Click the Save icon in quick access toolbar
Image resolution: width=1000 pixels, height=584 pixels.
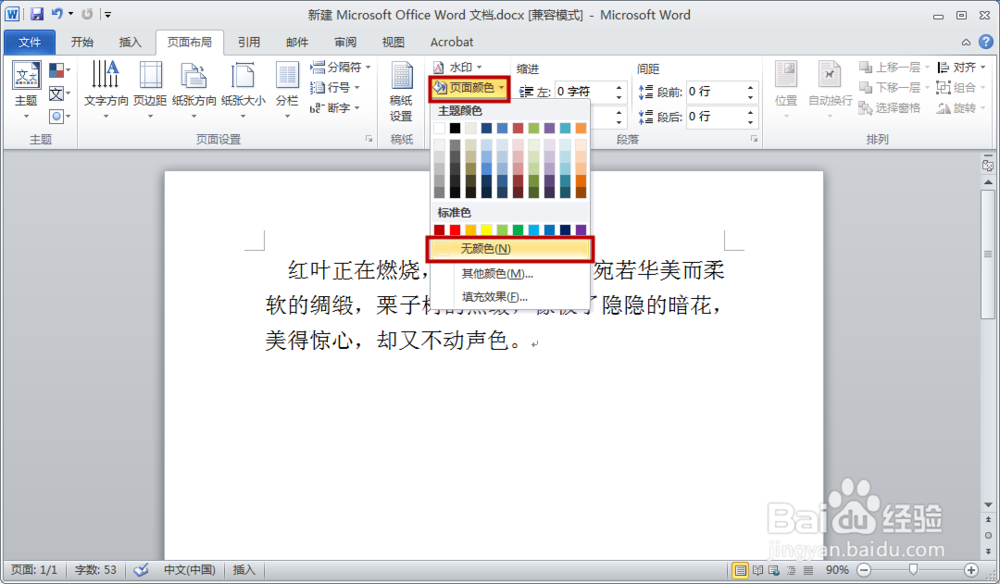[x=36, y=14]
